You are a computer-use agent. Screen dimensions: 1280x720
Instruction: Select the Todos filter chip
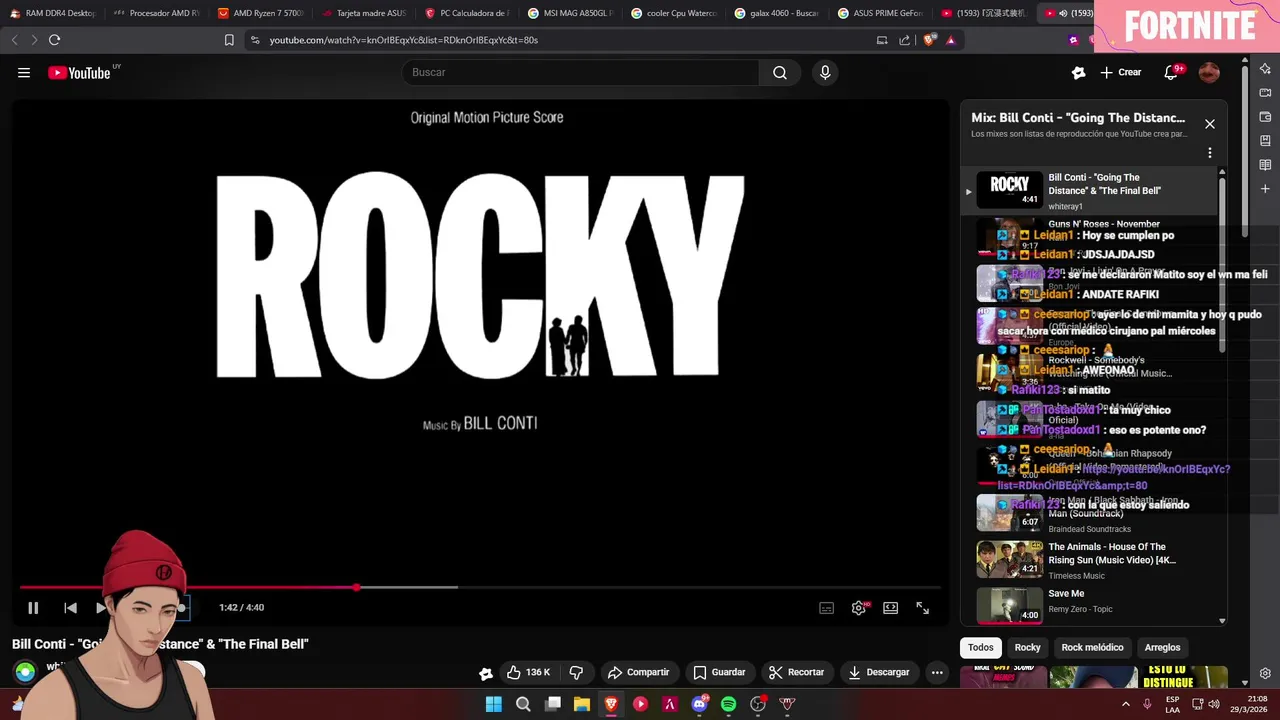981,647
